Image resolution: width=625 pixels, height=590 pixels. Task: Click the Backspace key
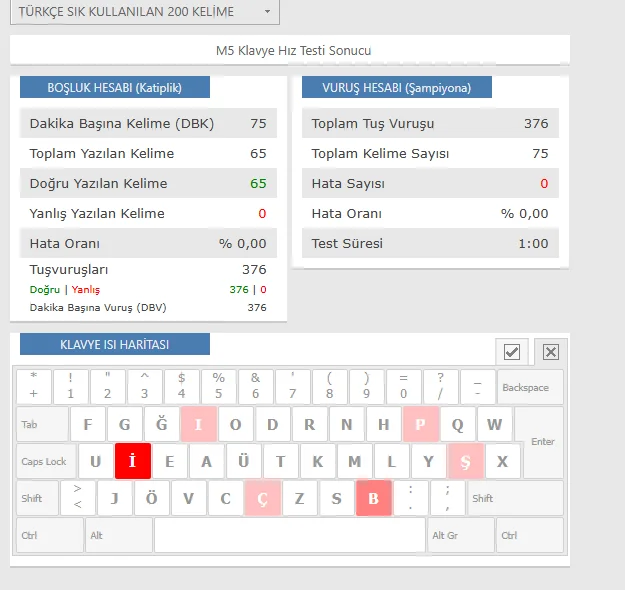[x=530, y=387]
